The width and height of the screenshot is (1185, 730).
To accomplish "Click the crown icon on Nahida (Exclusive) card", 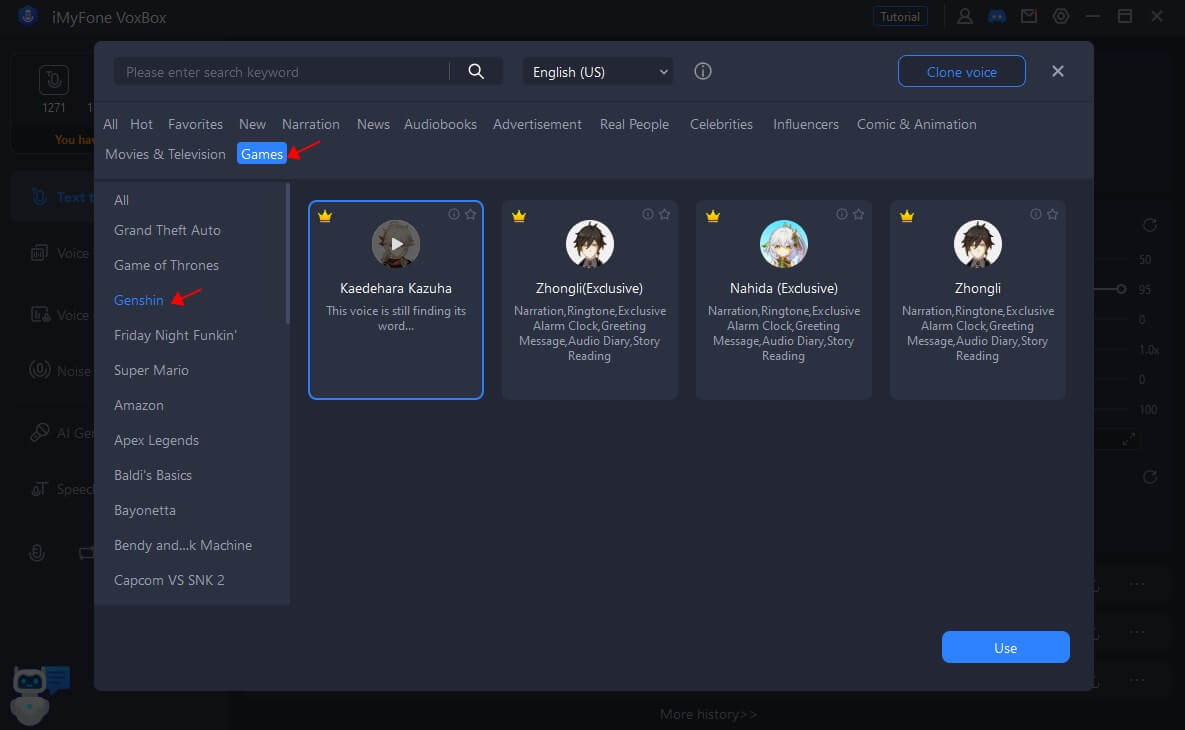I will click(713, 216).
